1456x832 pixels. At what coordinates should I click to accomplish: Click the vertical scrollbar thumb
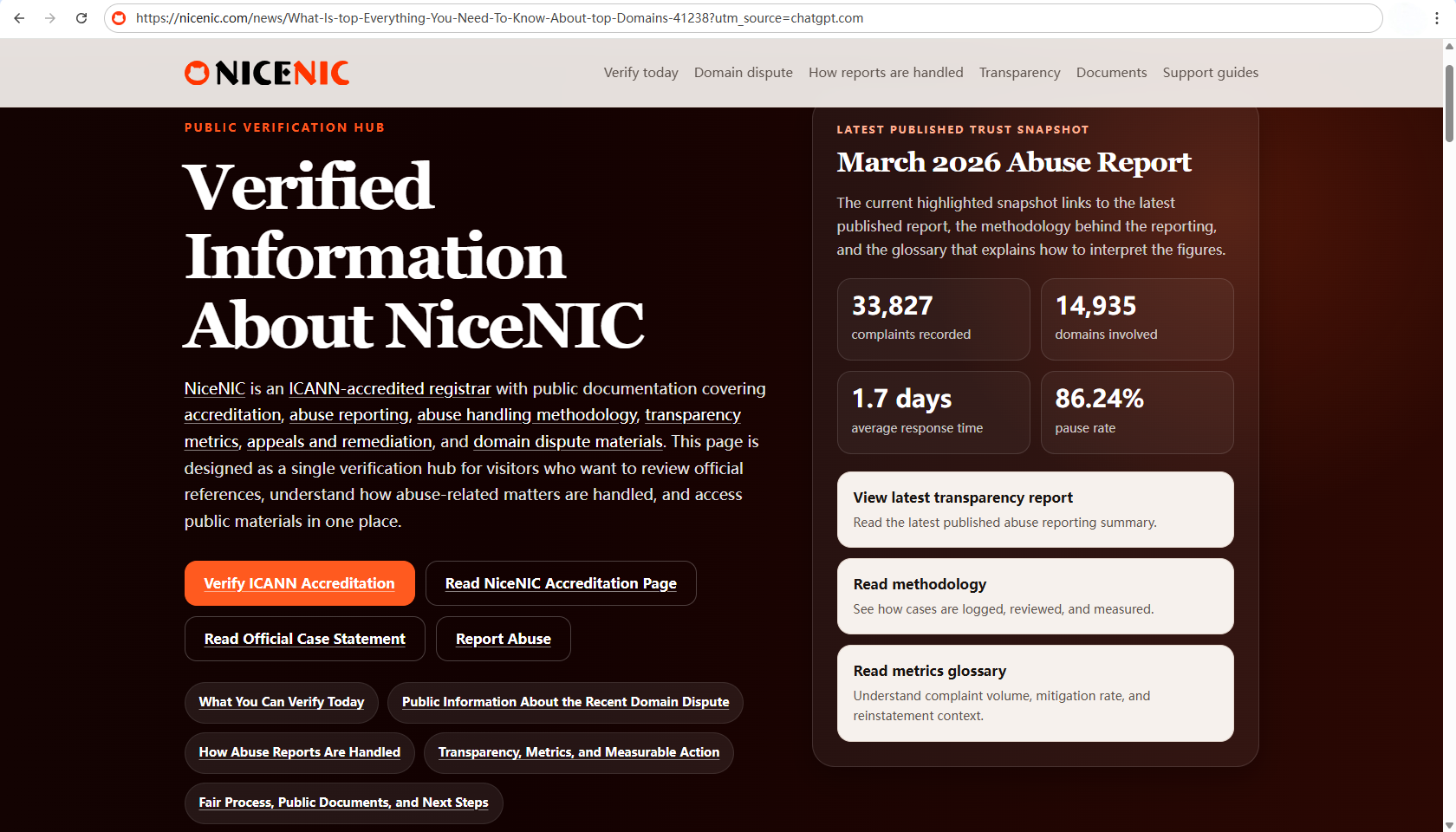1449,103
